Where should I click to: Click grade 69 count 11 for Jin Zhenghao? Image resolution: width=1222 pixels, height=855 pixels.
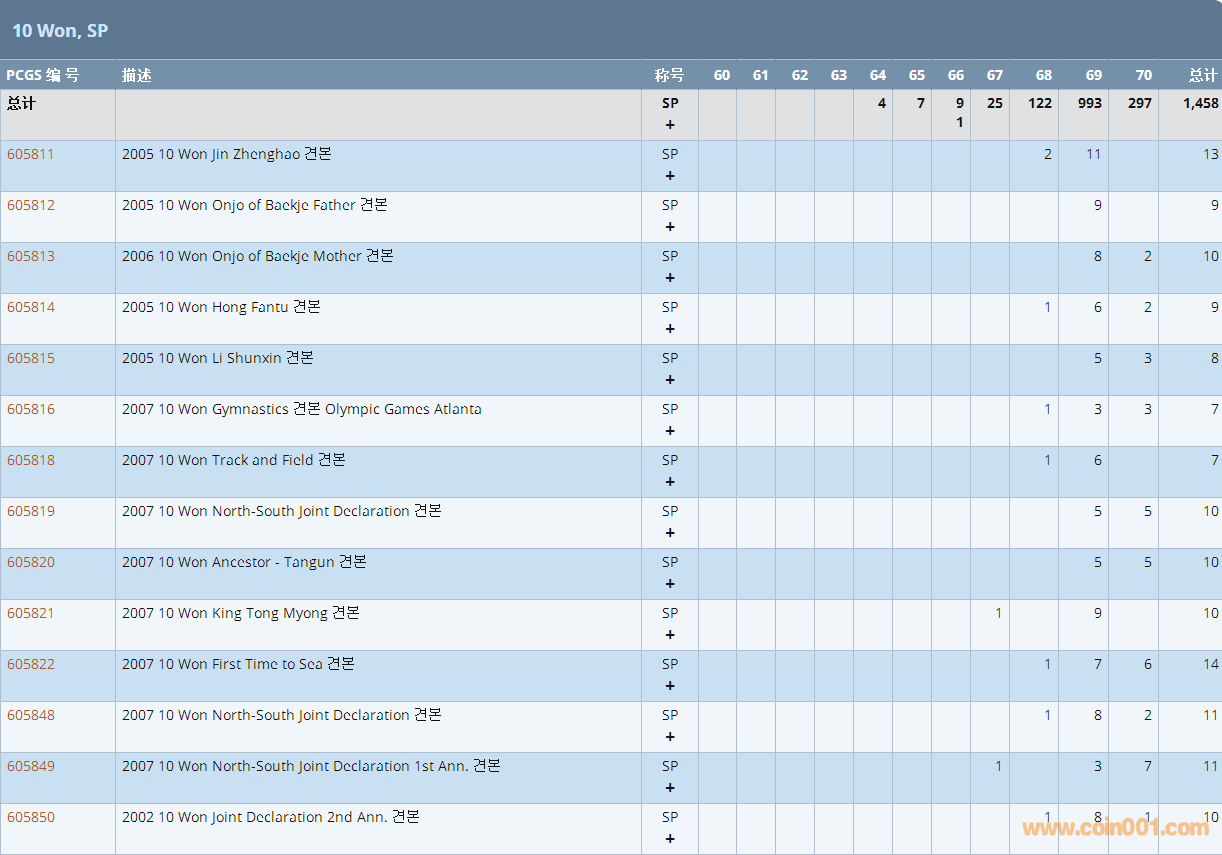point(1093,154)
